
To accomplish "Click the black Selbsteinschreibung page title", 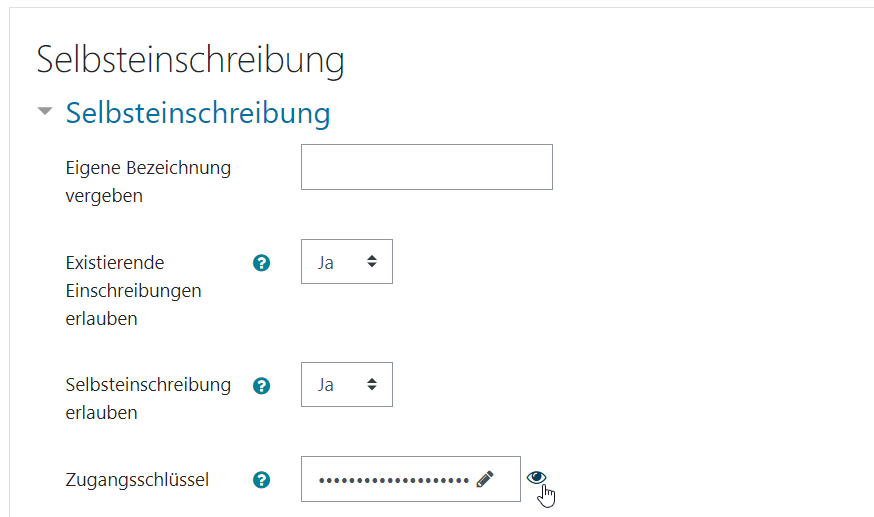I will pyautogui.click(x=190, y=60).
